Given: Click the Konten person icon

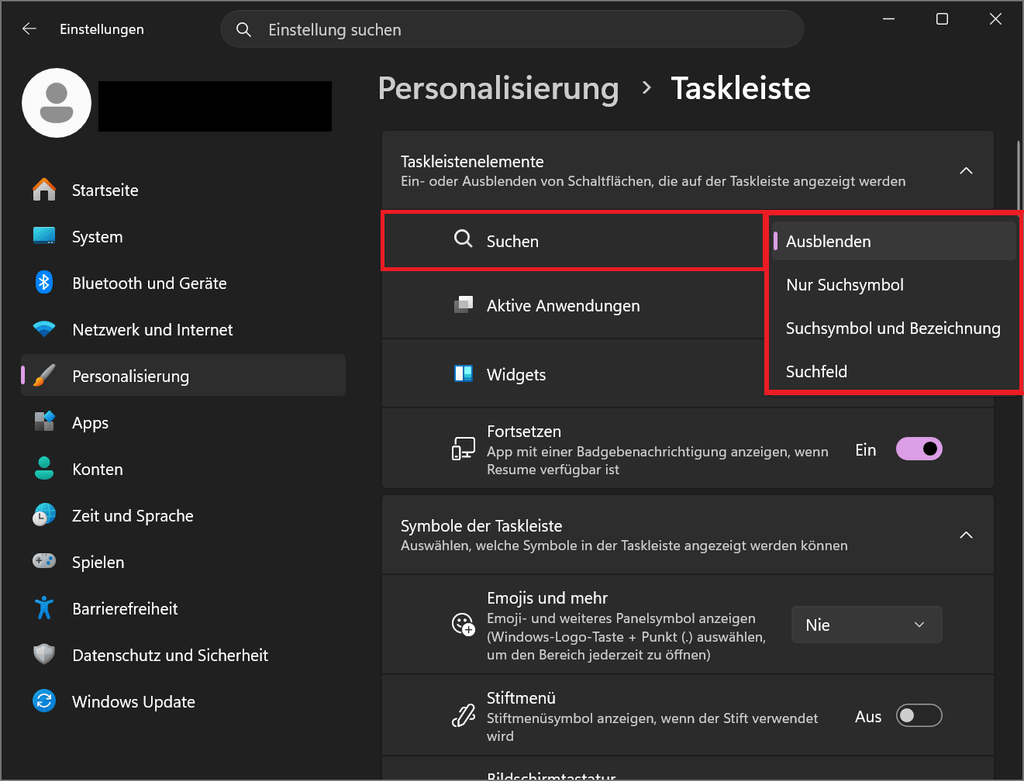Looking at the screenshot, I should [x=44, y=468].
